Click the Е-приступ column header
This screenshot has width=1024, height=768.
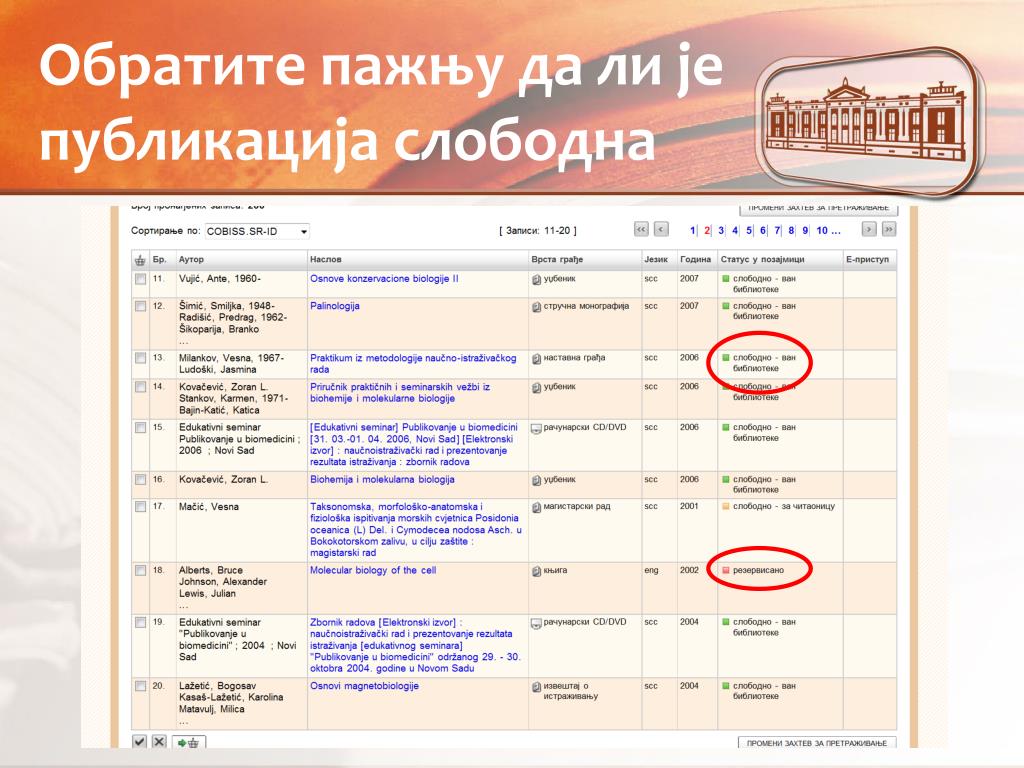[867, 260]
